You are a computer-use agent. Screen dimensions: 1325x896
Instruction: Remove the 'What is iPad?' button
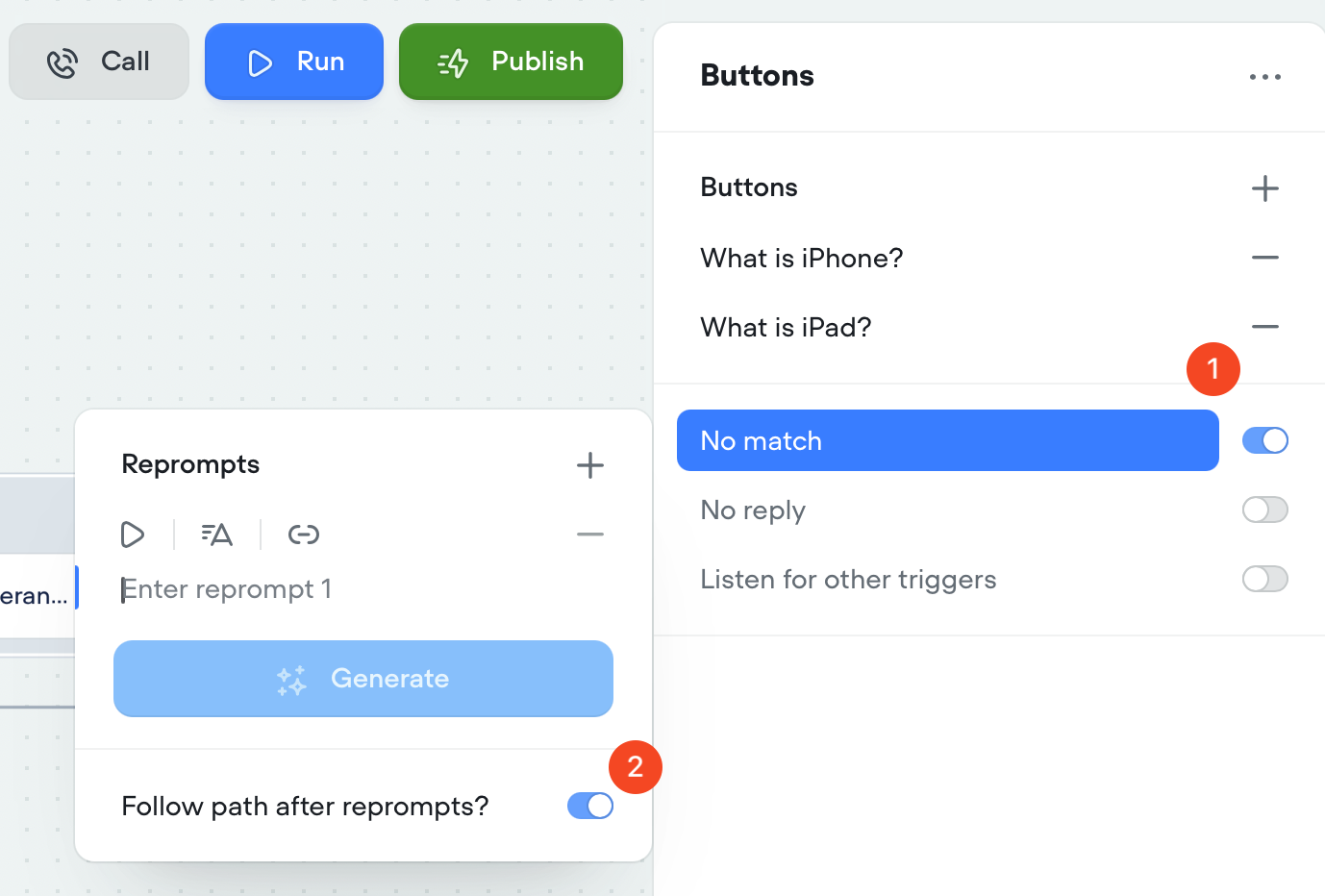point(1264,327)
